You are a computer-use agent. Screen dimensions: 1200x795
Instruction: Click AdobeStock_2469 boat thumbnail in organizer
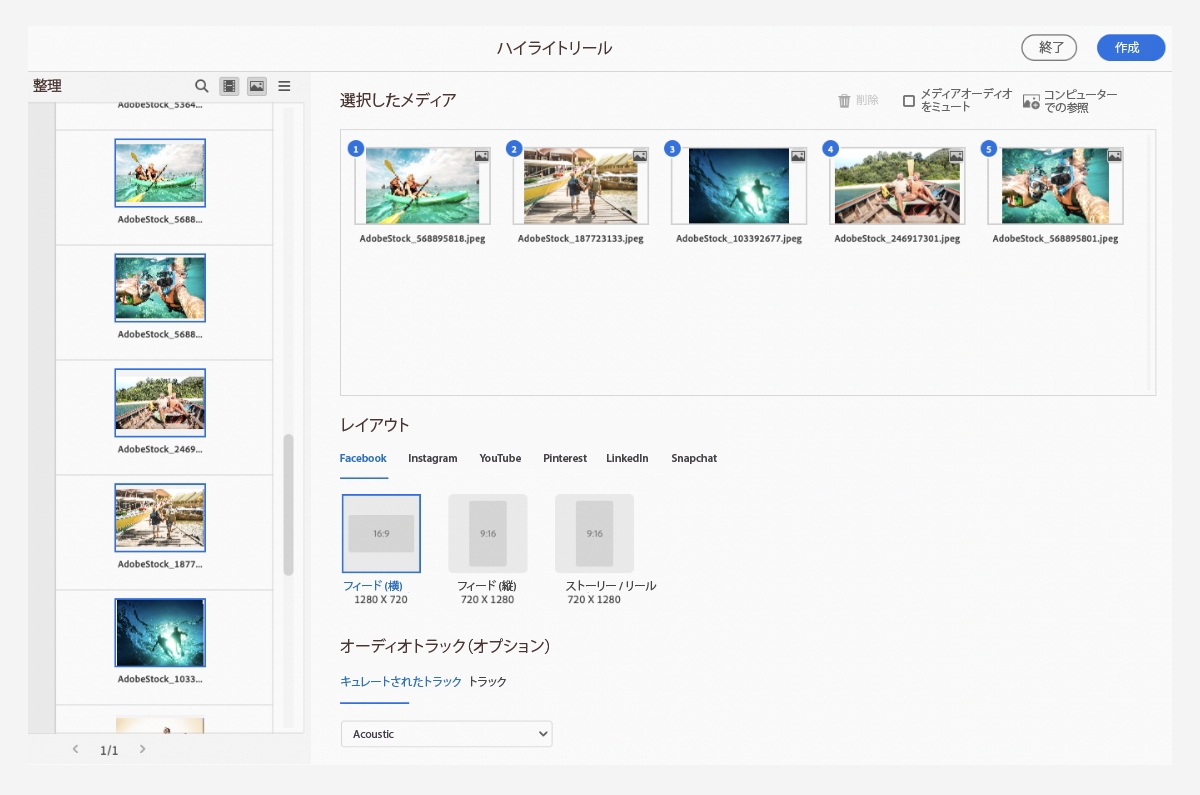point(160,403)
